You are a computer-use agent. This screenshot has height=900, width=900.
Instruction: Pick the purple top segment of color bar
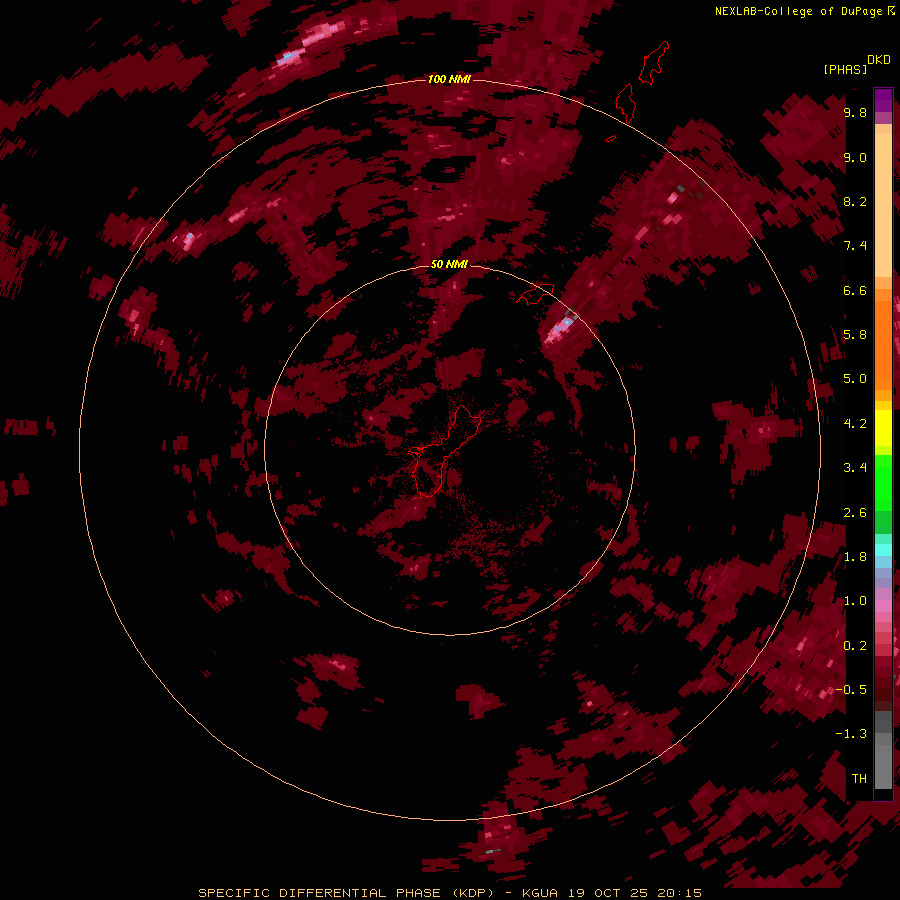883,100
